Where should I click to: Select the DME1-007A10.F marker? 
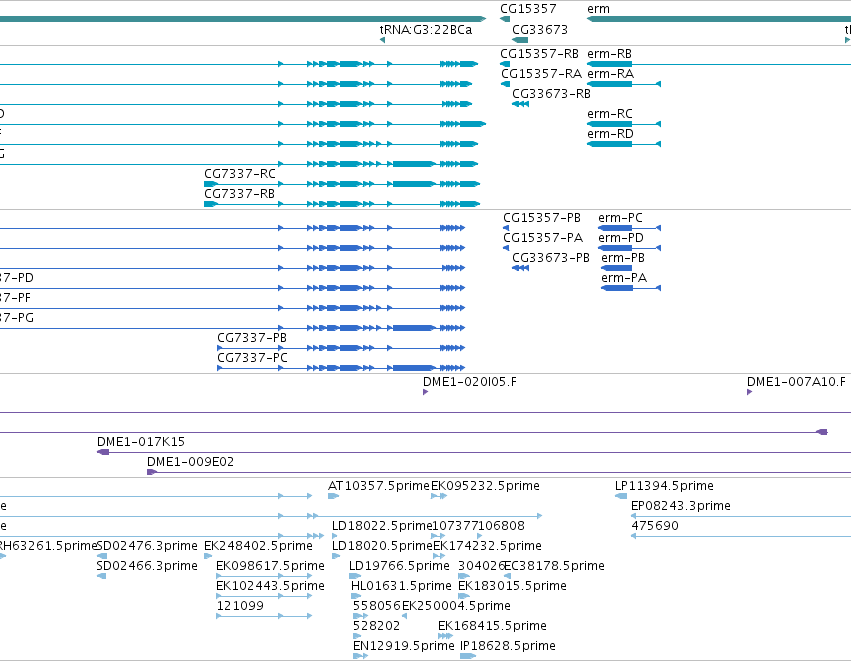click(750, 392)
